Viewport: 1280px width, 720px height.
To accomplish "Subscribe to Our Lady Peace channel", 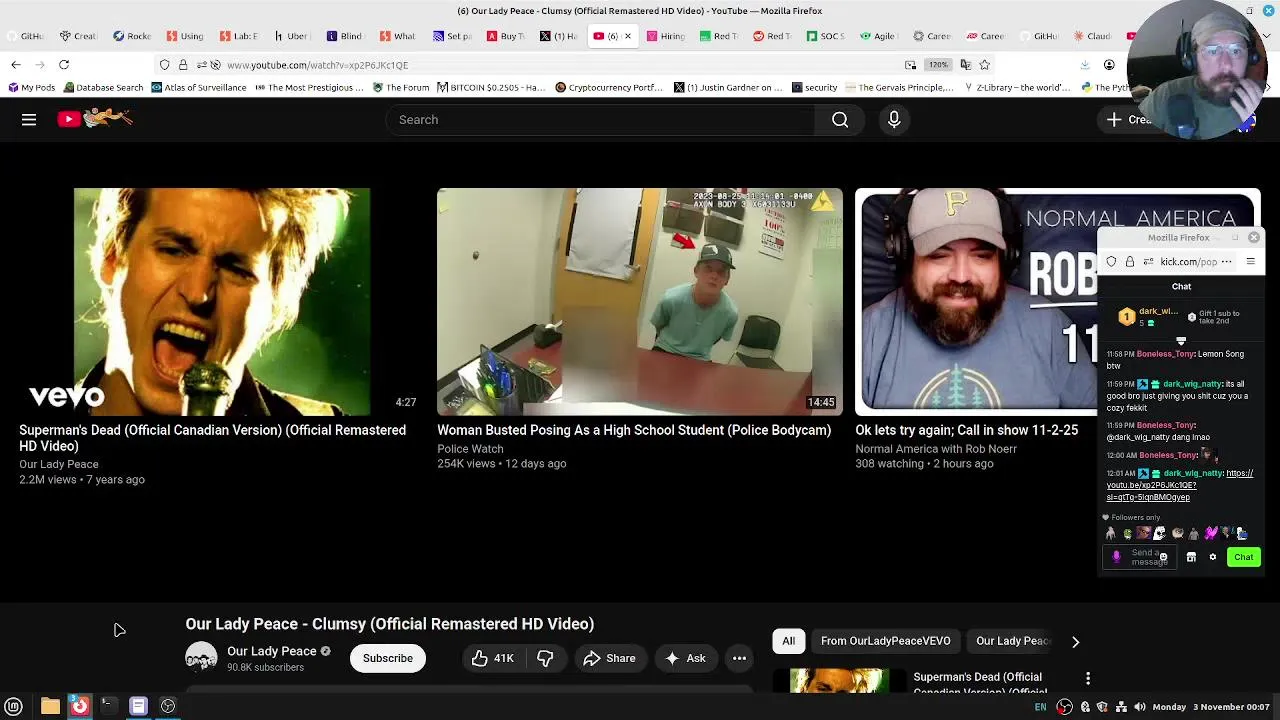I will (x=387, y=658).
